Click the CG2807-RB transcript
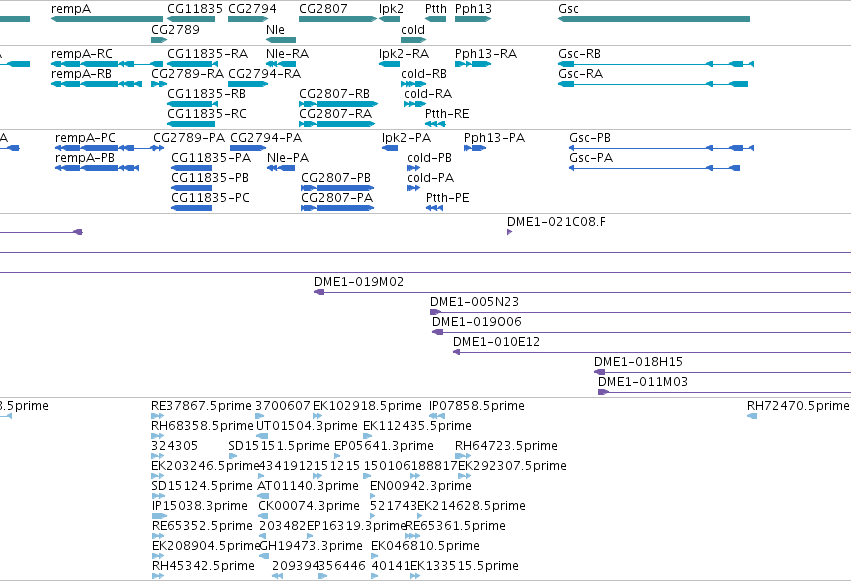The height and width of the screenshot is (581, 851). [339, 104]
